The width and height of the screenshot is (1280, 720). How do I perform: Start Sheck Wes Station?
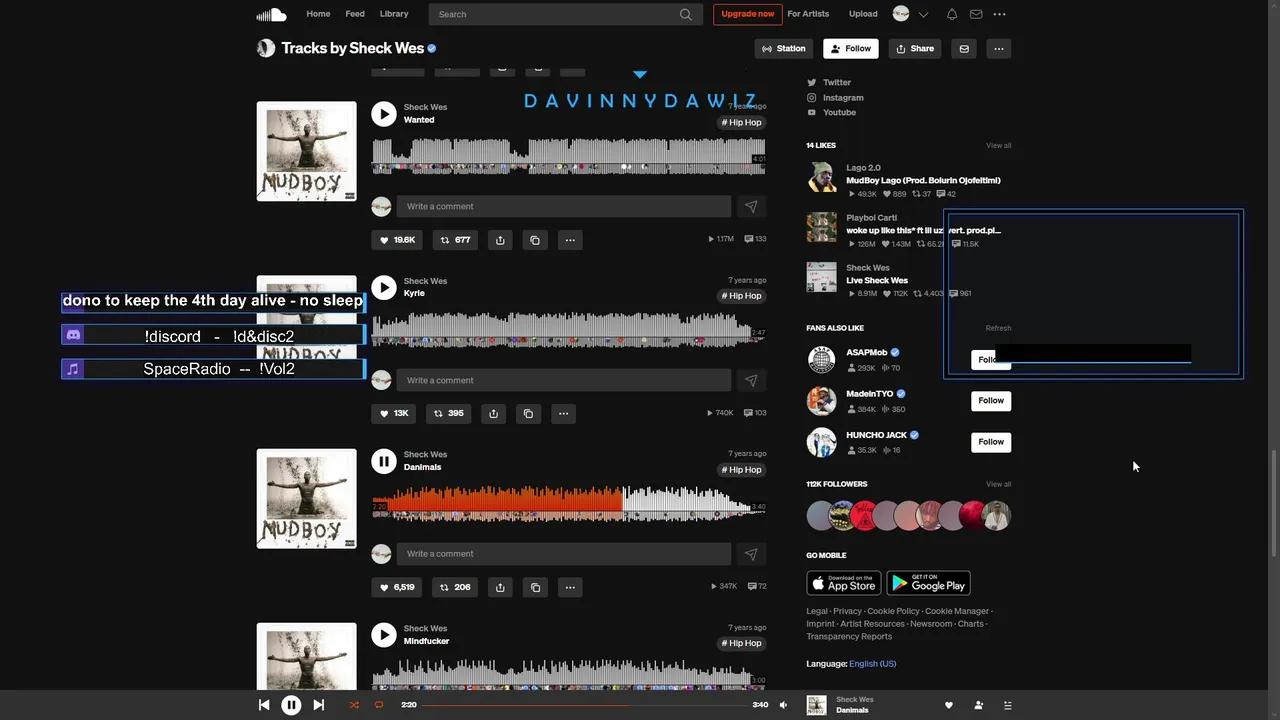click(x=784, y=48)
